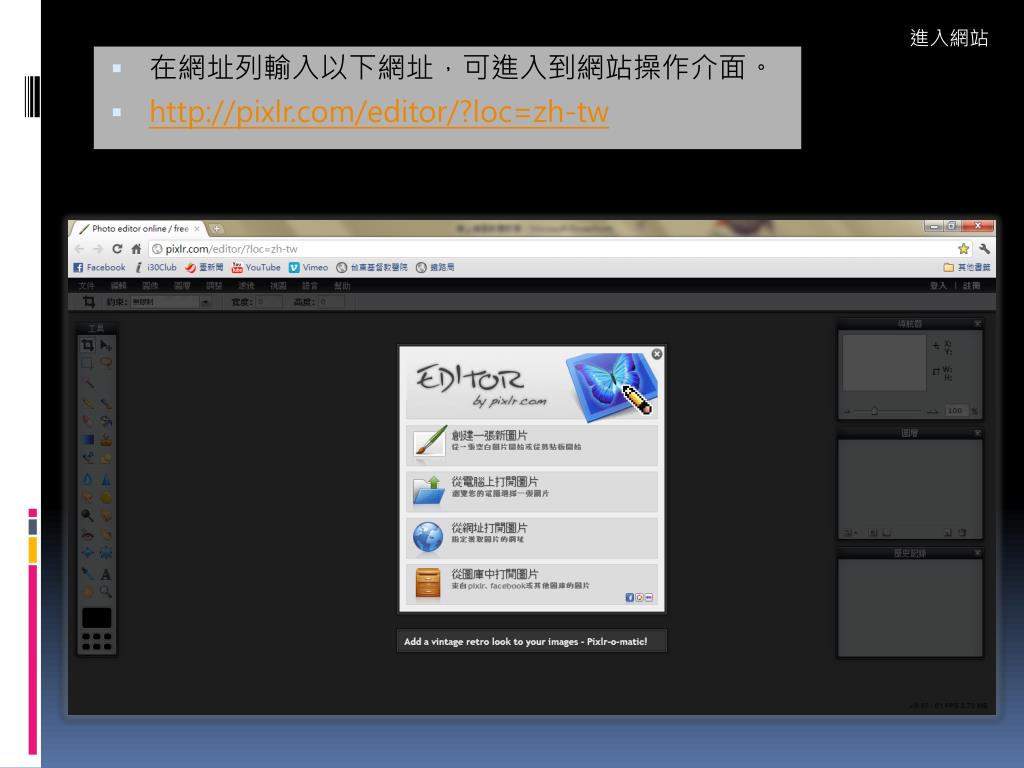
Task: Click the browser home button
Action: click(x=136, y=249)
